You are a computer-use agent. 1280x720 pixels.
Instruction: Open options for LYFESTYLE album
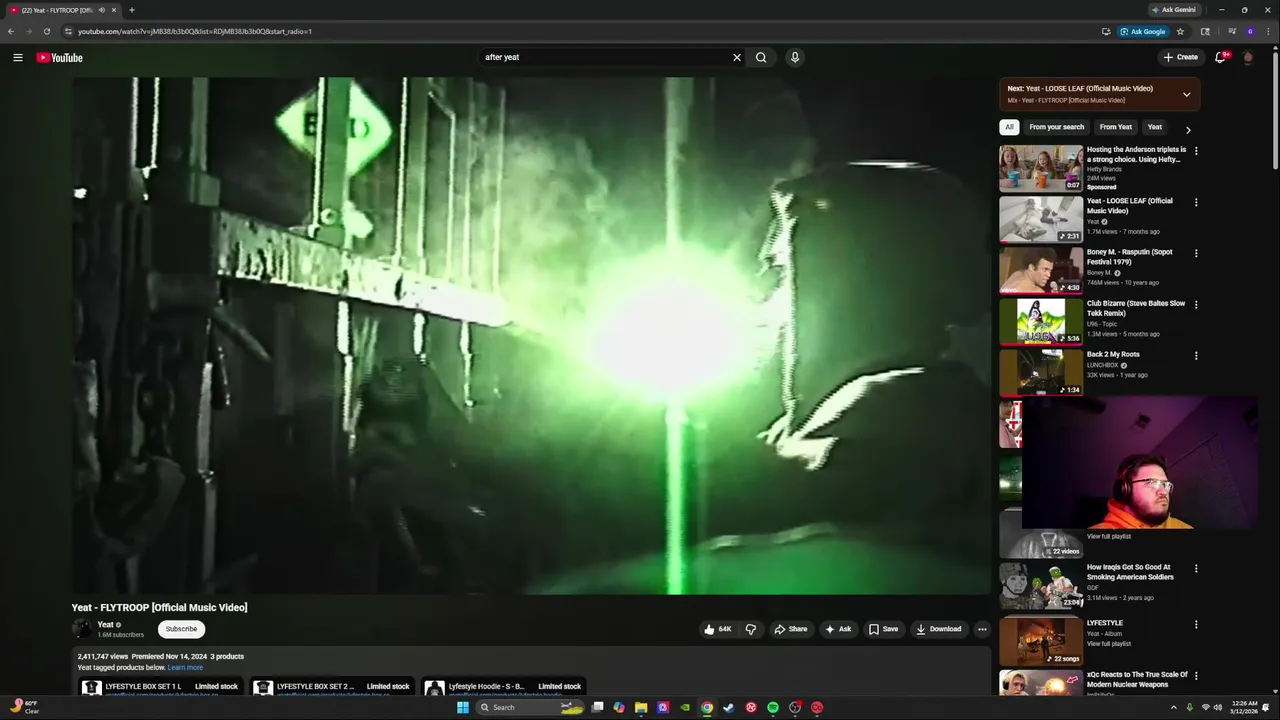[x=1196, y=624]
